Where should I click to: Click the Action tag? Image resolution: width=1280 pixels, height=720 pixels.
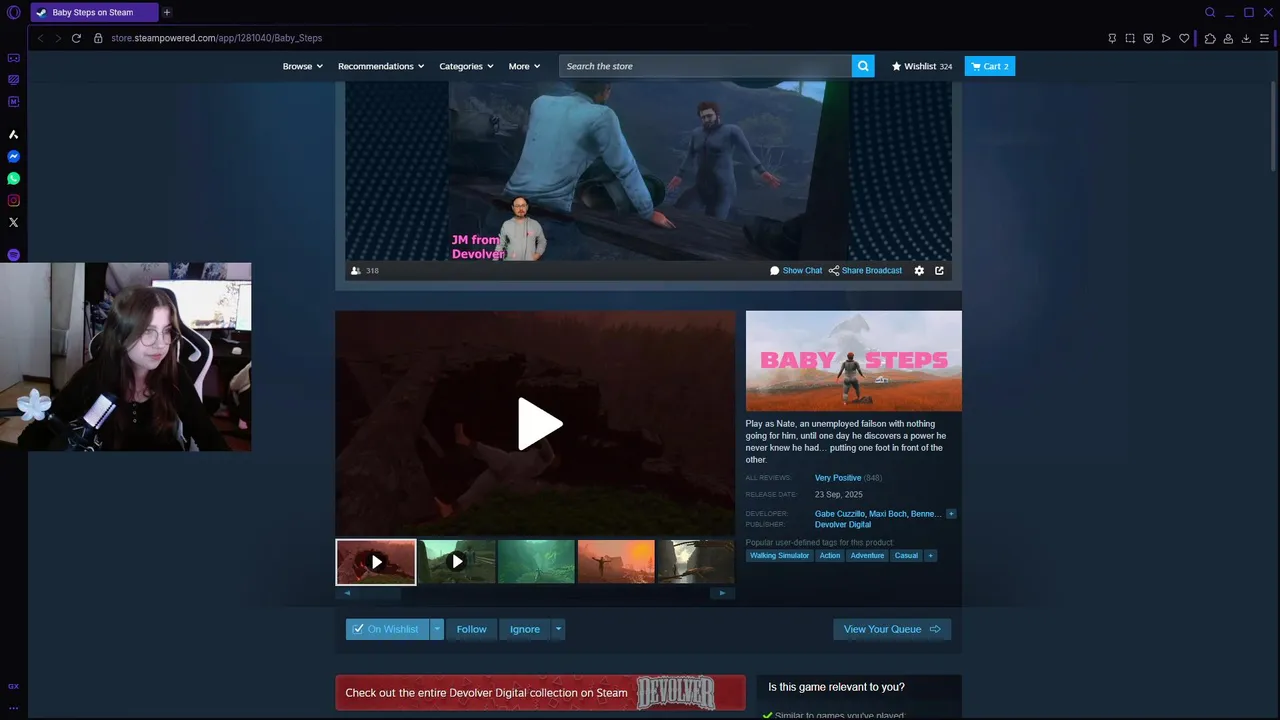click(830, 555)
